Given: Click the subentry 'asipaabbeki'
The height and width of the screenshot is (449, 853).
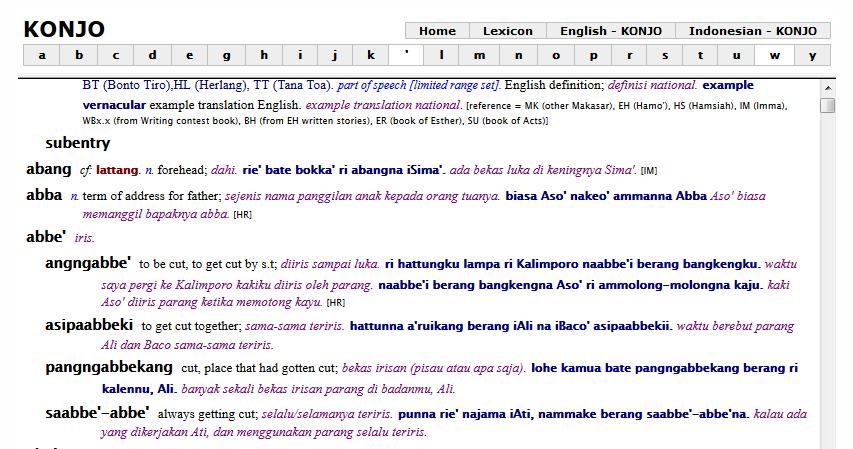Looking at the screenshot, I should pyautogui.click(x=89, y=325).
